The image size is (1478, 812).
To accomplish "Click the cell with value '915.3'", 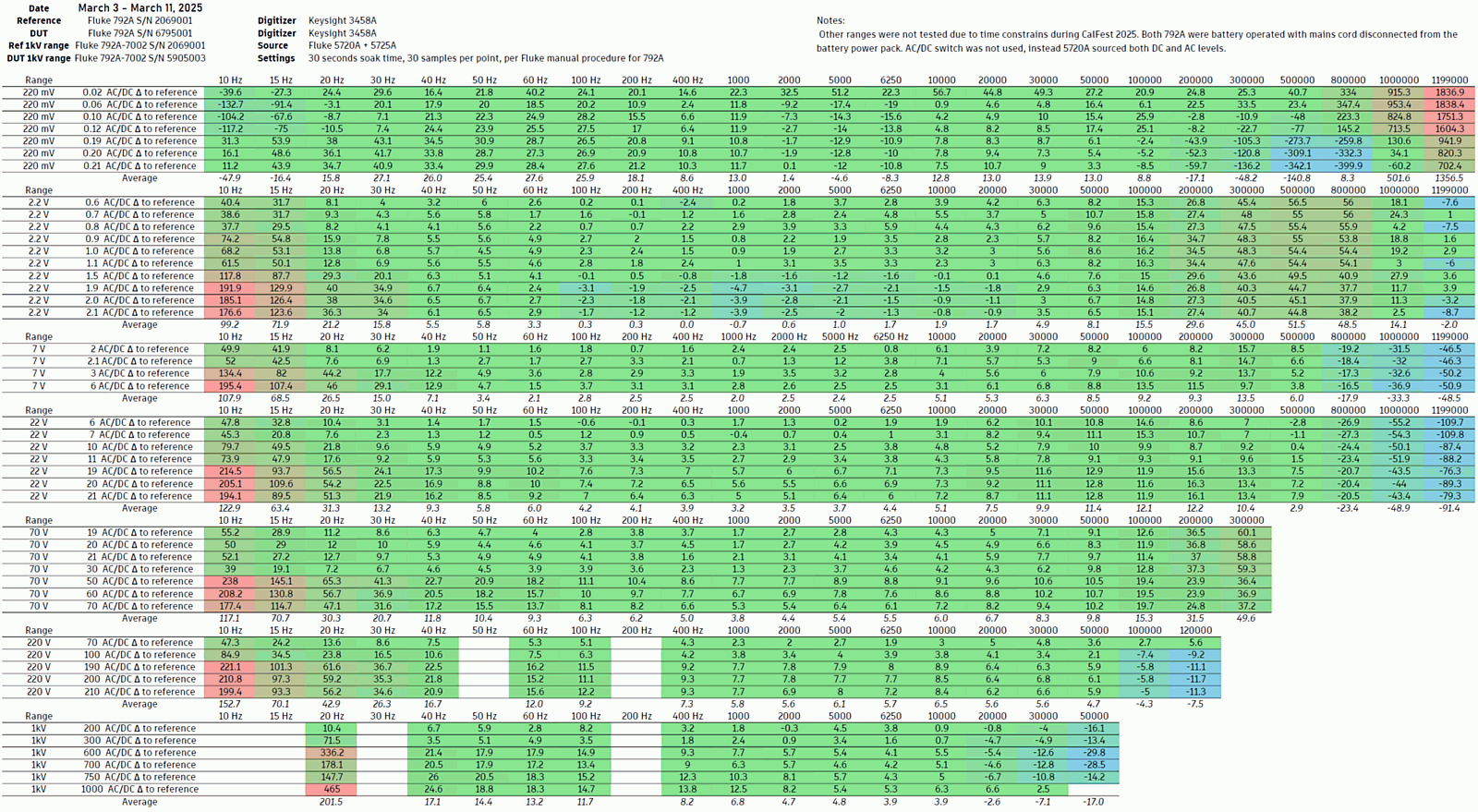I will pyautogui.click(x=1399, y=92).
